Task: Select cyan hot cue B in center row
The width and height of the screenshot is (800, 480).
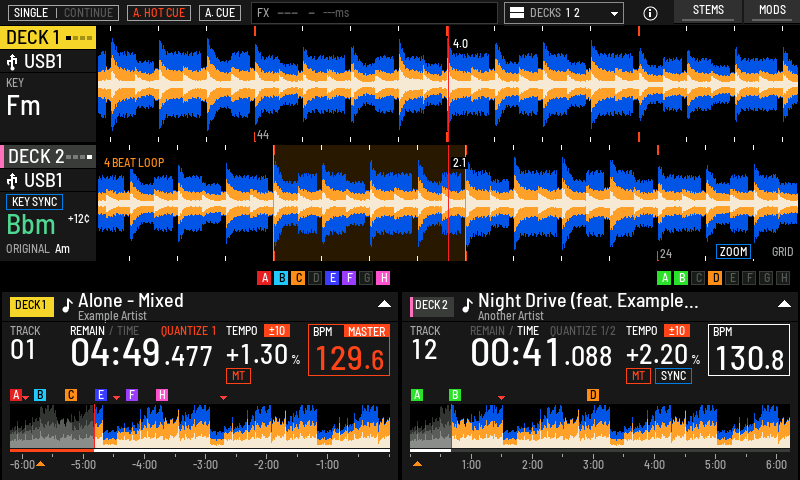Action: coord(281,278)
